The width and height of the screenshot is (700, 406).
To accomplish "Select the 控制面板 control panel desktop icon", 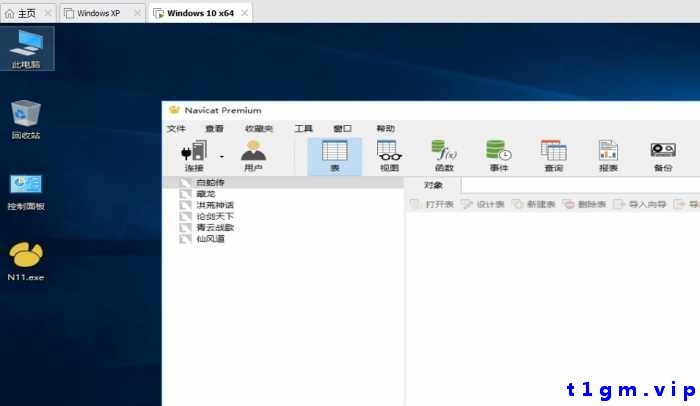I will pyautogui.click(x=26, y=192).
